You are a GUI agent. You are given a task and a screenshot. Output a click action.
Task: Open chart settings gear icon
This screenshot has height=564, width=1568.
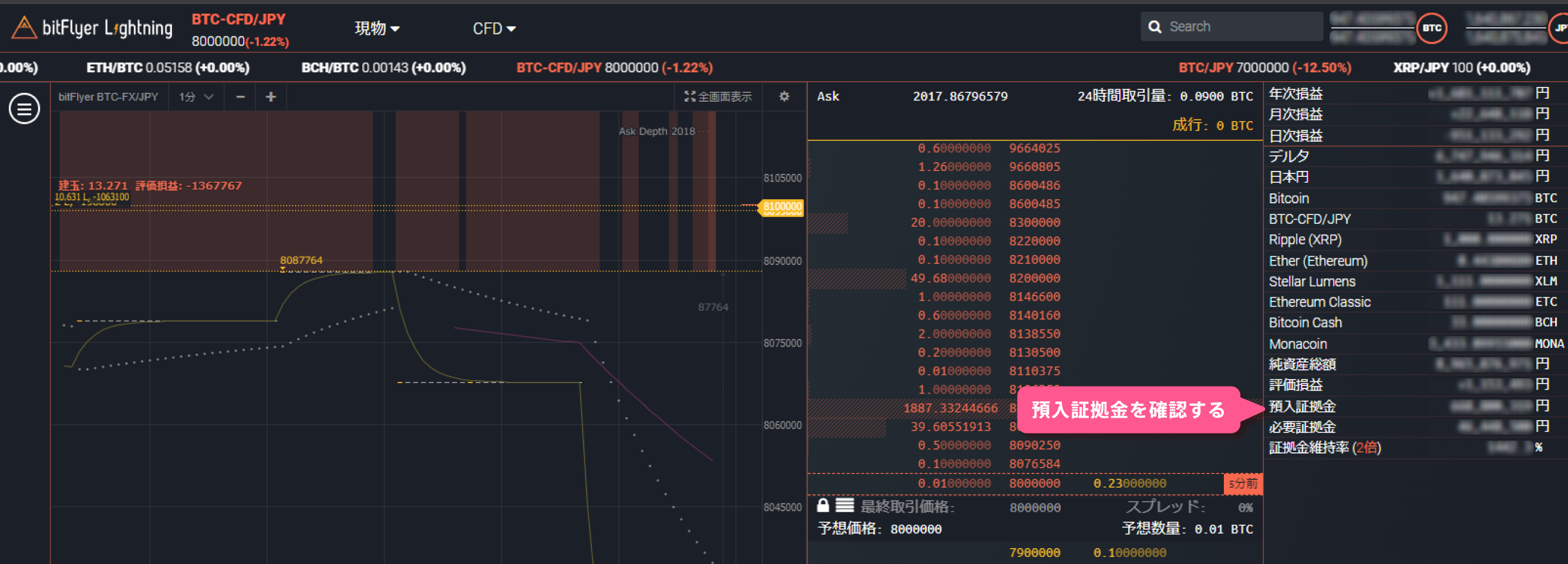(x=784, y=96)
